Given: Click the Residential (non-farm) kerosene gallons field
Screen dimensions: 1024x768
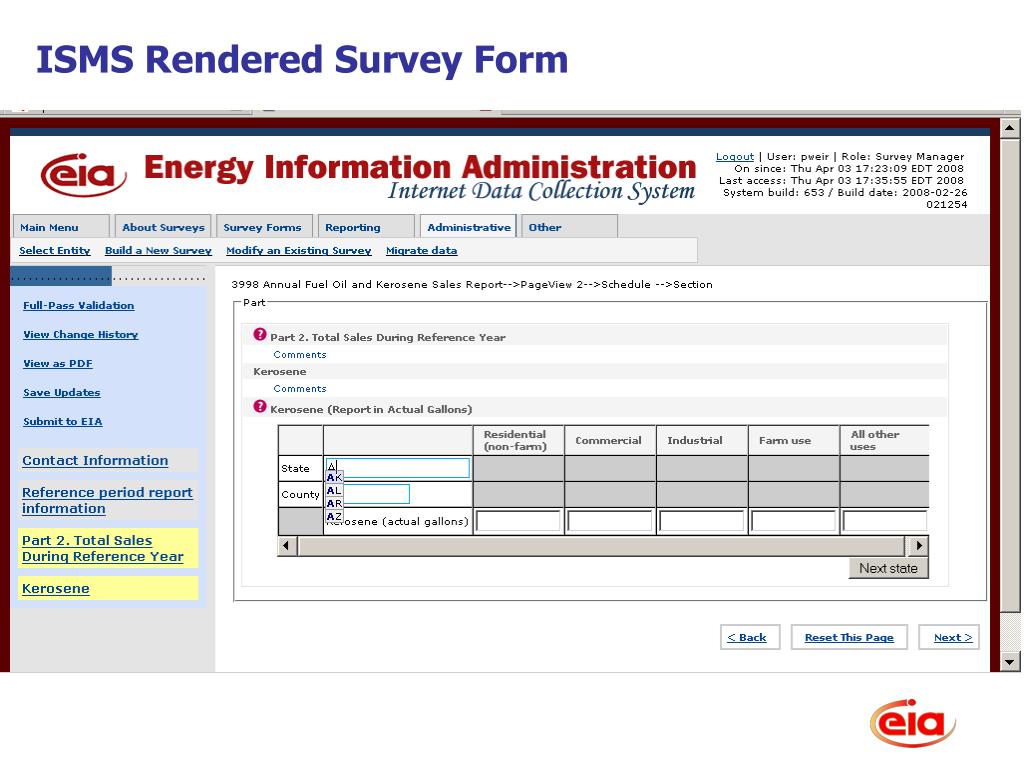Looking at the screenshot, I should coord(518,521).
